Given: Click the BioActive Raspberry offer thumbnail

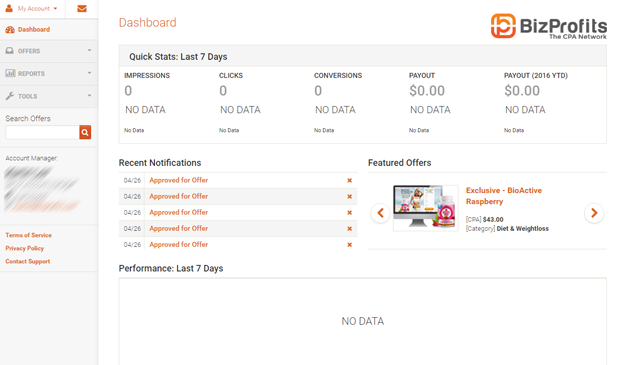Looking at the screenshot, I should click(x=426, y=207).
